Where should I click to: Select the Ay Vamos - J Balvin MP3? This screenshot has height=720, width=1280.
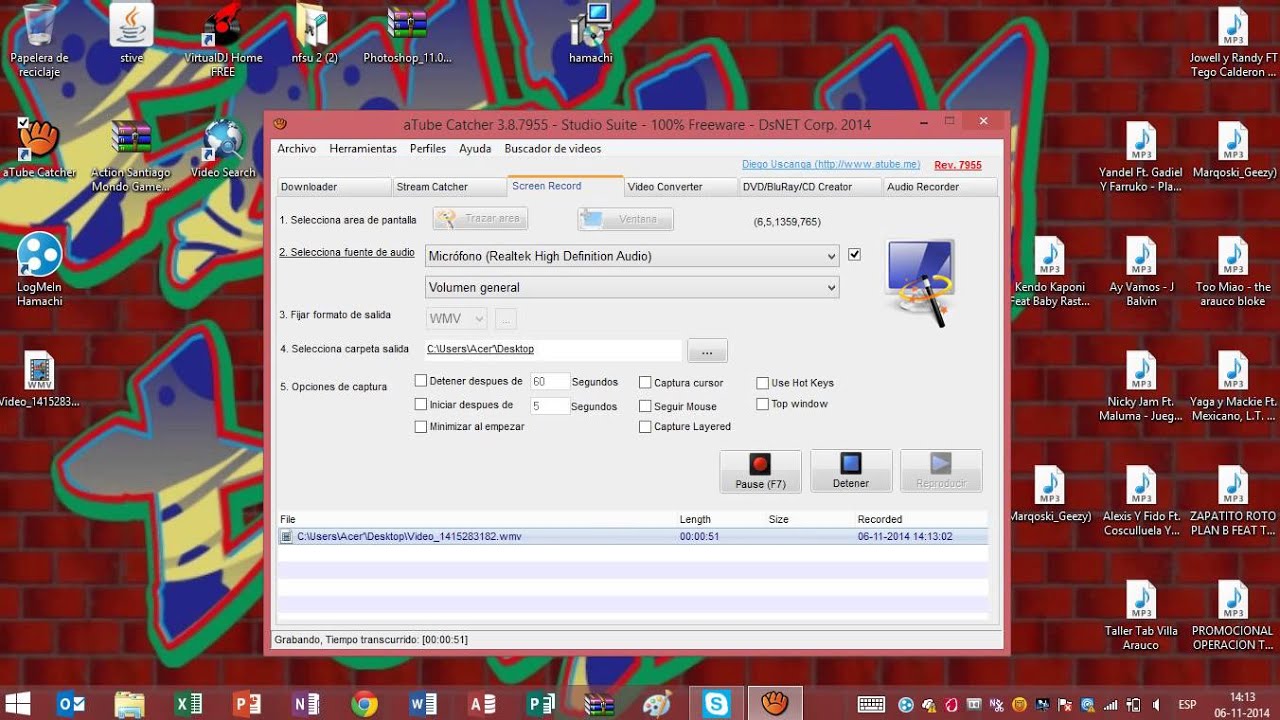(x=1141, y=271)
